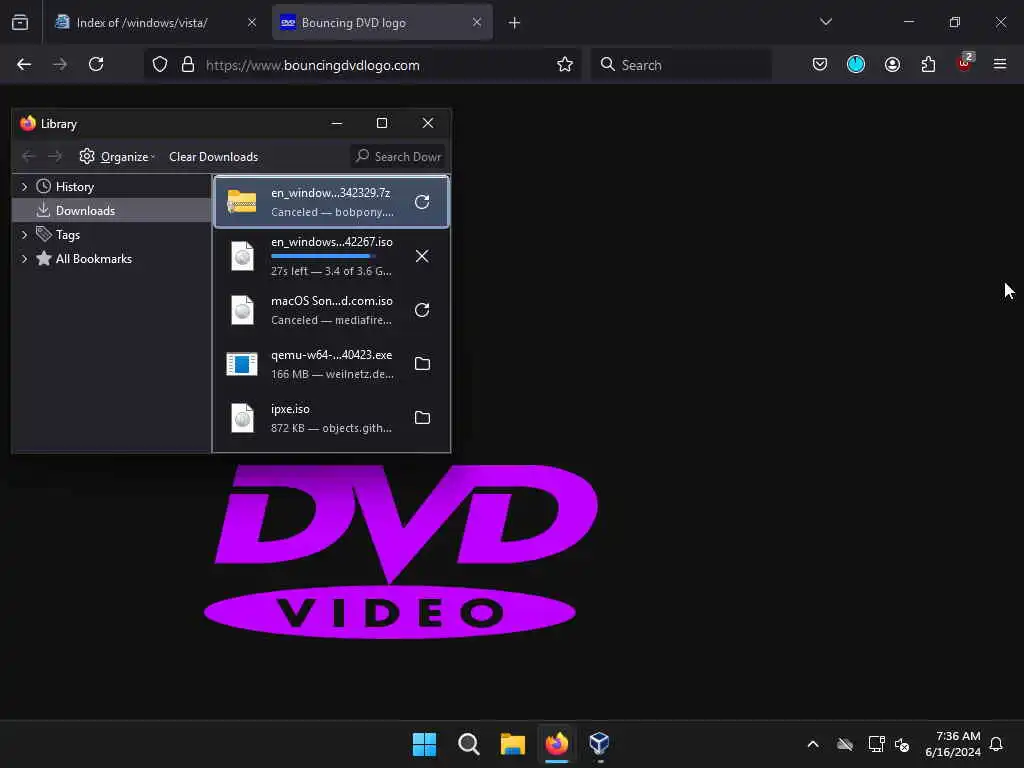Select the ipxe.iso download entry
1024x768 pixels.
[331, 418]
